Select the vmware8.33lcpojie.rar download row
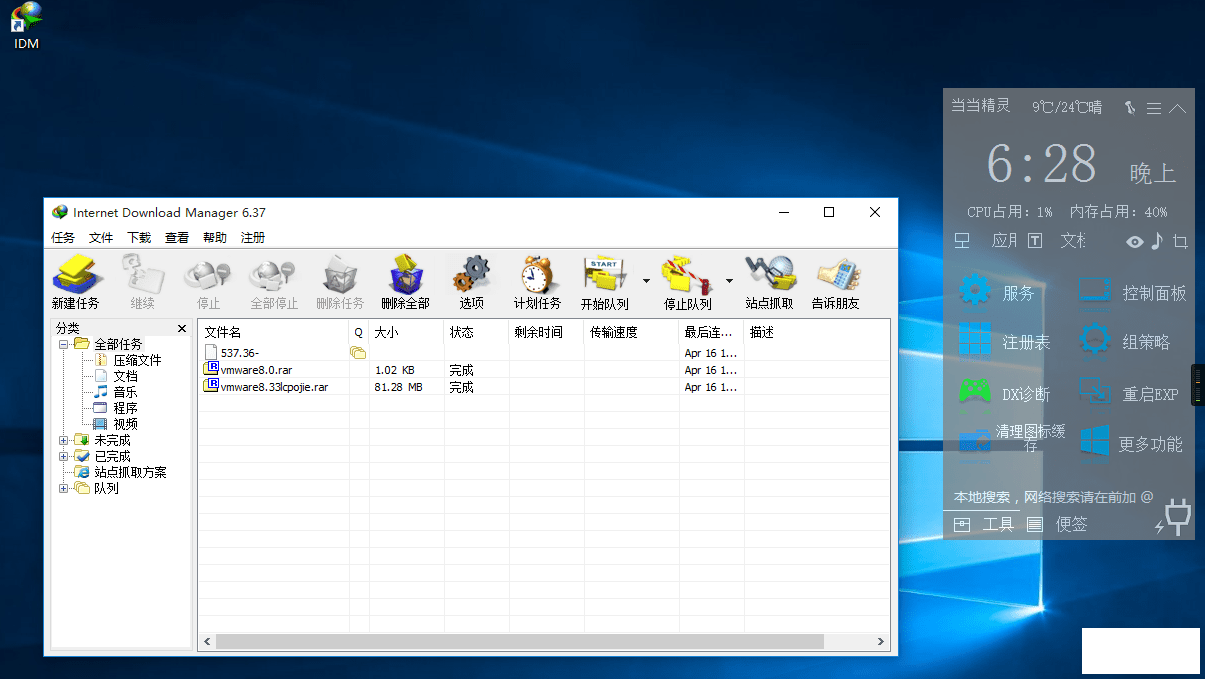Image resolution: width=1205 pixels, height=679 pixels. coord(543,387)
